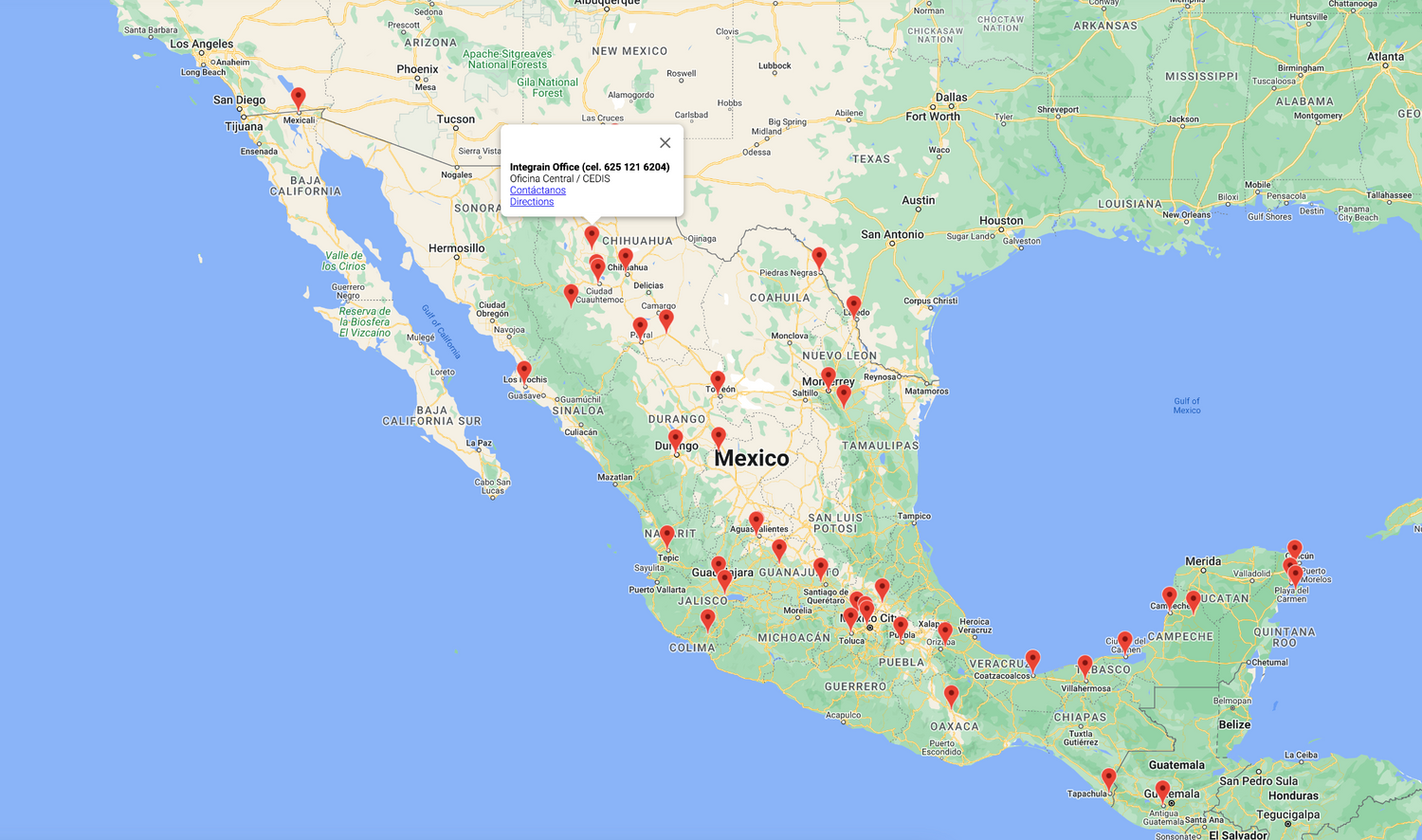The image size is (1422, 840).
Task: Click the Coatzacoalcos location pin
Action: point(1032,660)
